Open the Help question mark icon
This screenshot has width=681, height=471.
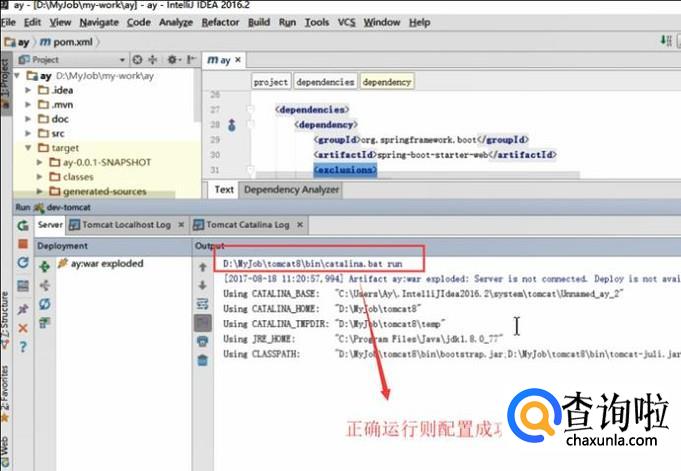click(23, 347)
